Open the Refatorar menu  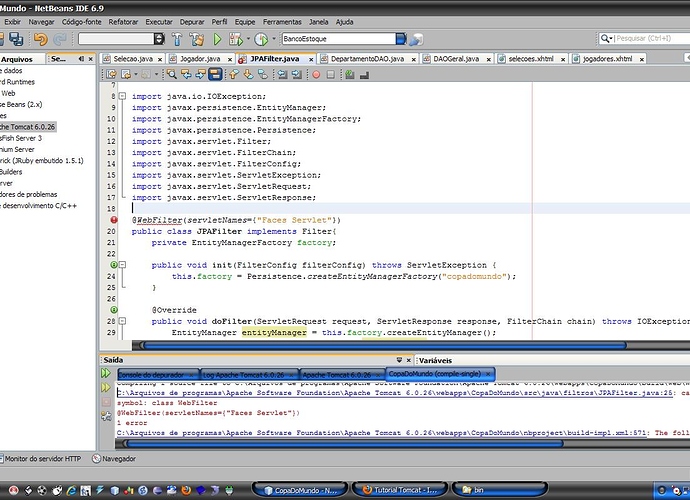[x=124, y=21]
